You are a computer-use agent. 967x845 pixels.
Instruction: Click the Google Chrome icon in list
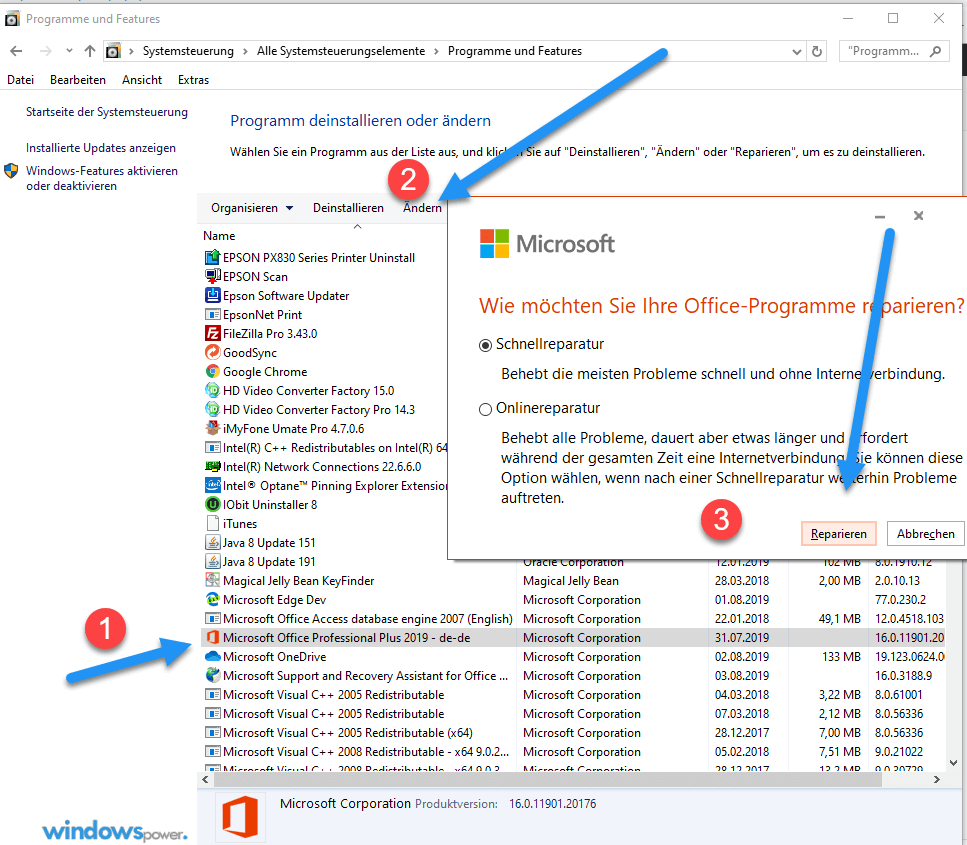[x=212, y=371]
